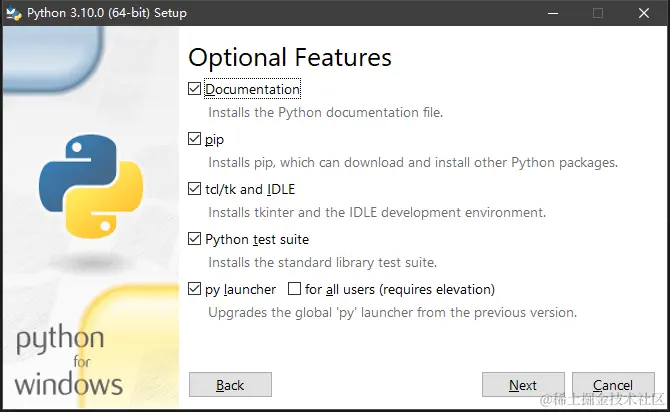Click the global 'py' launcher upgrade note
670x412 pixels.
pos(392,312)
